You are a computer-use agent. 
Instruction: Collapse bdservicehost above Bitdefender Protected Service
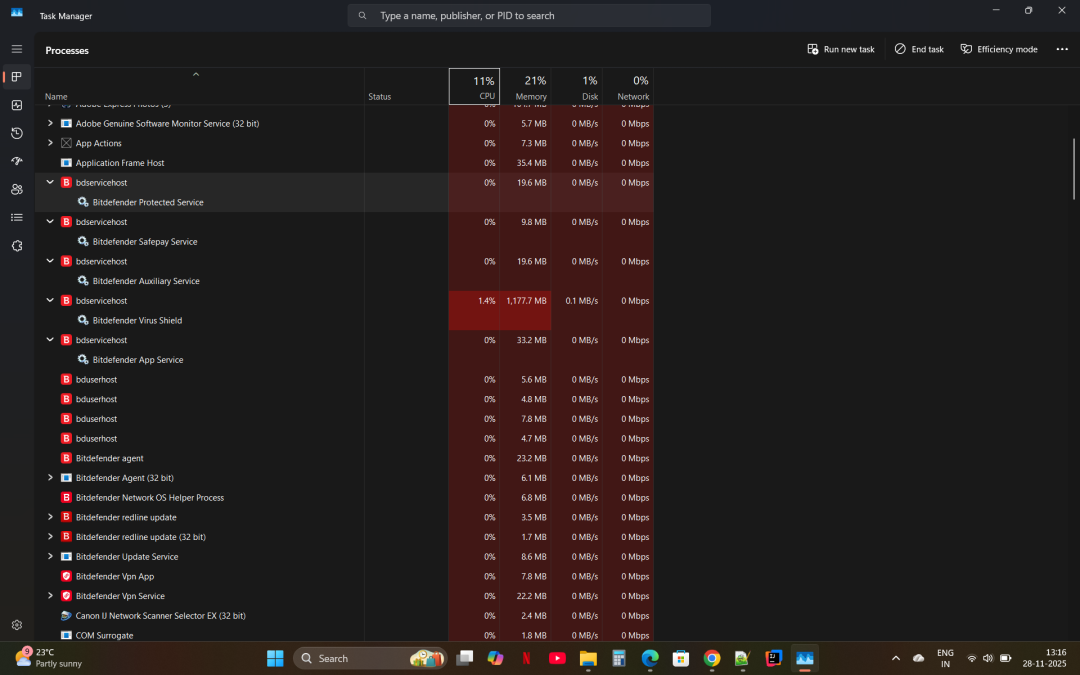coord(50,182)
